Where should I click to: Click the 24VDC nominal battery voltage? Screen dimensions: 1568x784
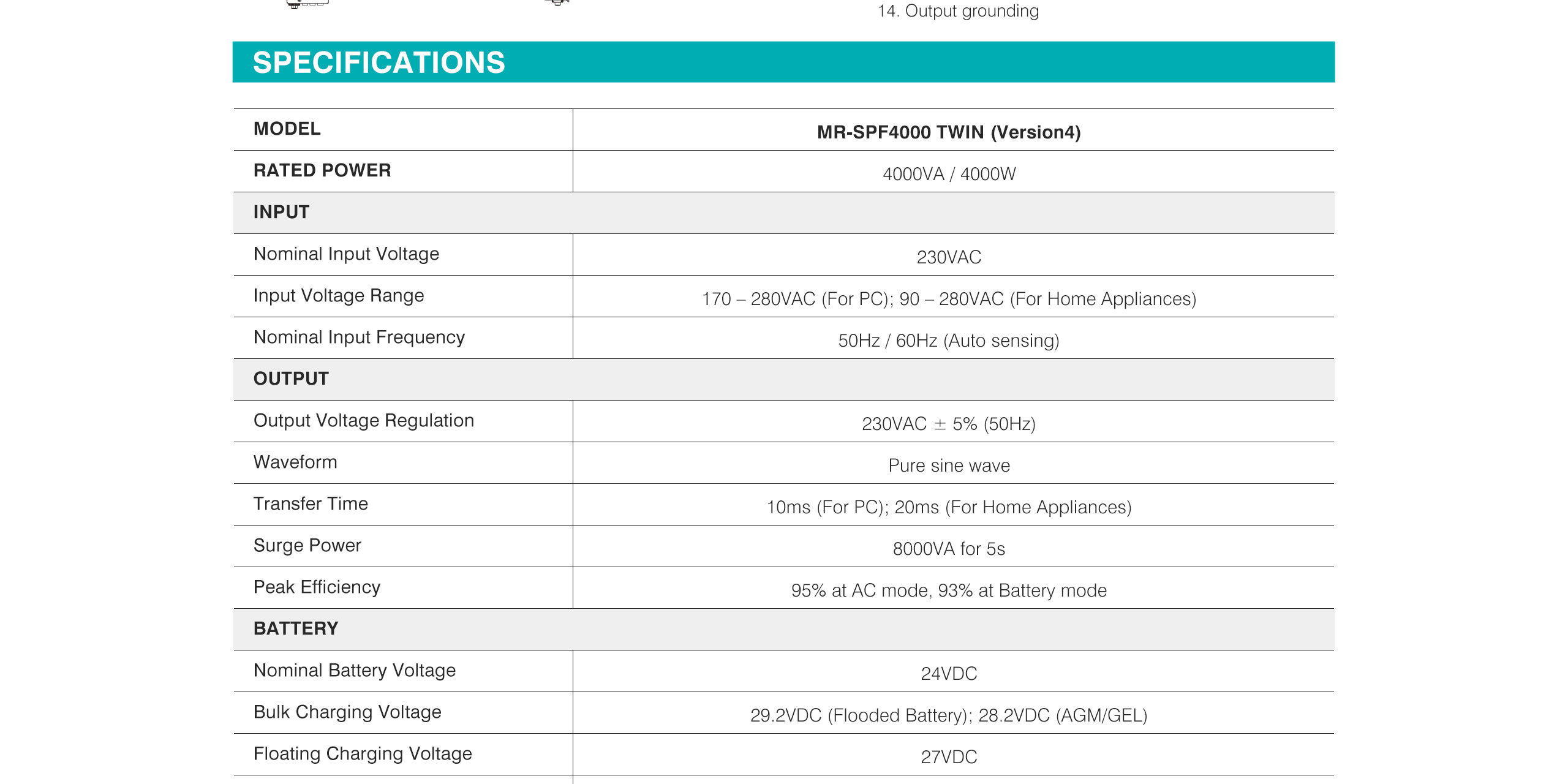click(949, 674)
